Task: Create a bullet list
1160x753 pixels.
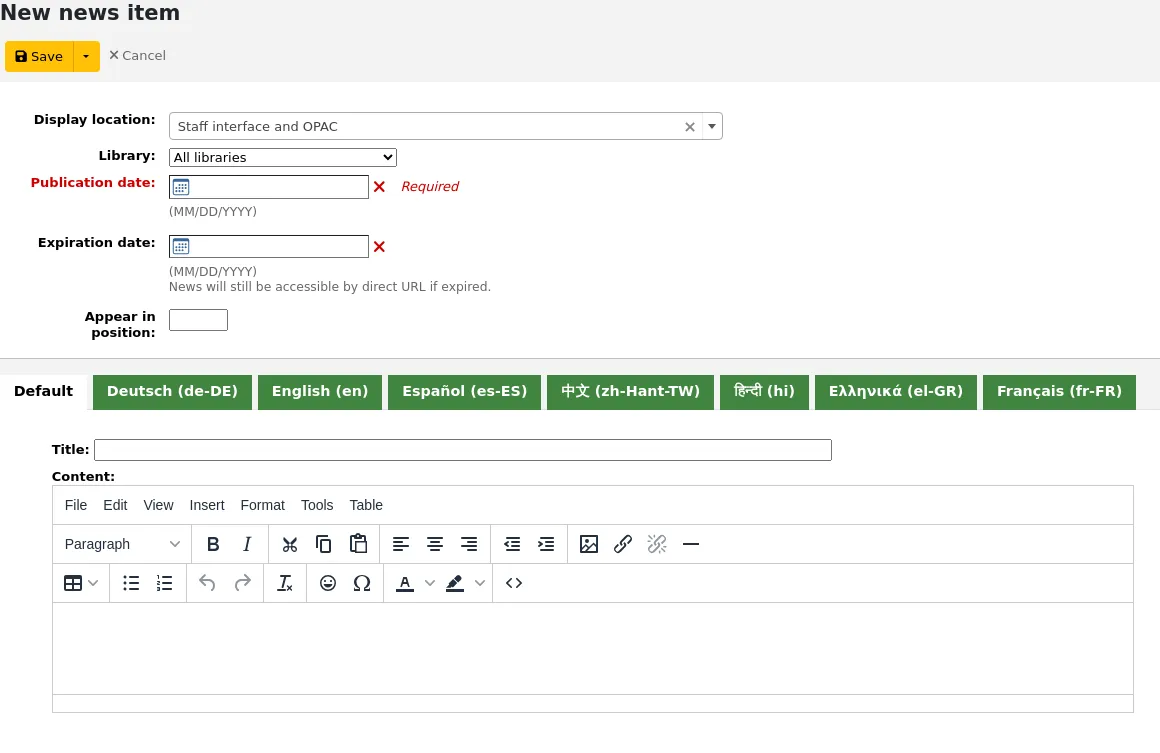Action: (x=131, y=584)
